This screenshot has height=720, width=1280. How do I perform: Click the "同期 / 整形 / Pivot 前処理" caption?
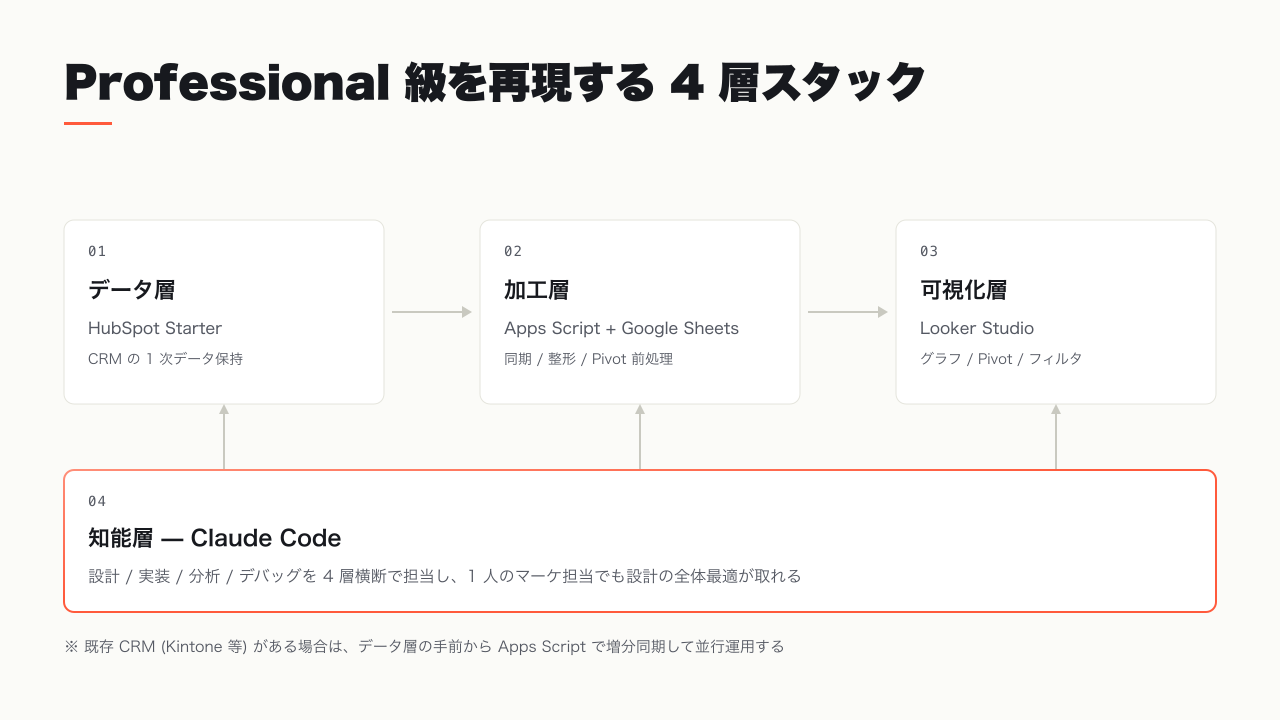588,359
